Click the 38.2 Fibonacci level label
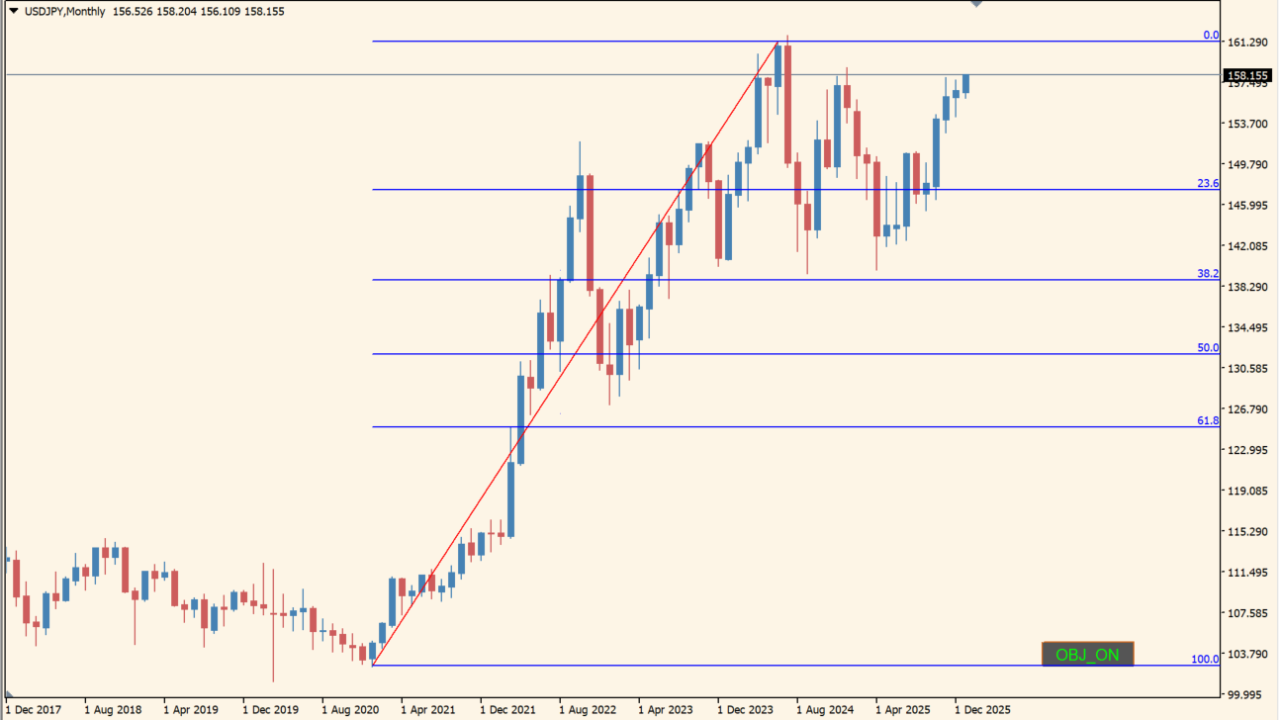The height and width of the screenshot is (720, 1280). point(1208,273)
